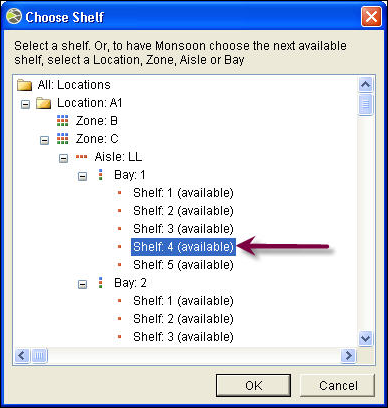The image size is (388, 408).
Task: Click the vertical scrollbar down arrow
Action: (x=366, y=338)
